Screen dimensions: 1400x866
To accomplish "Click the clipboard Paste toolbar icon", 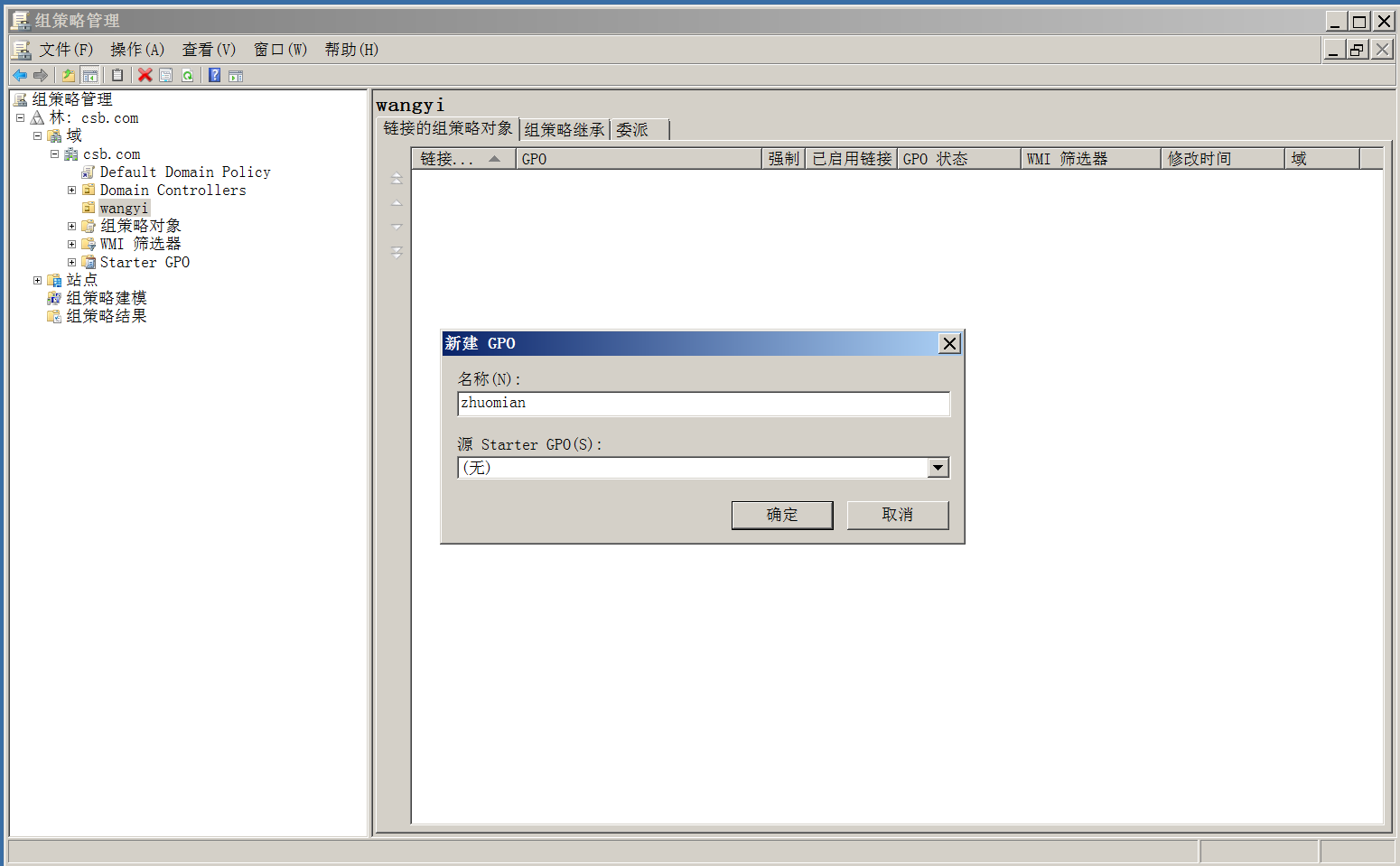I will 117,75.
